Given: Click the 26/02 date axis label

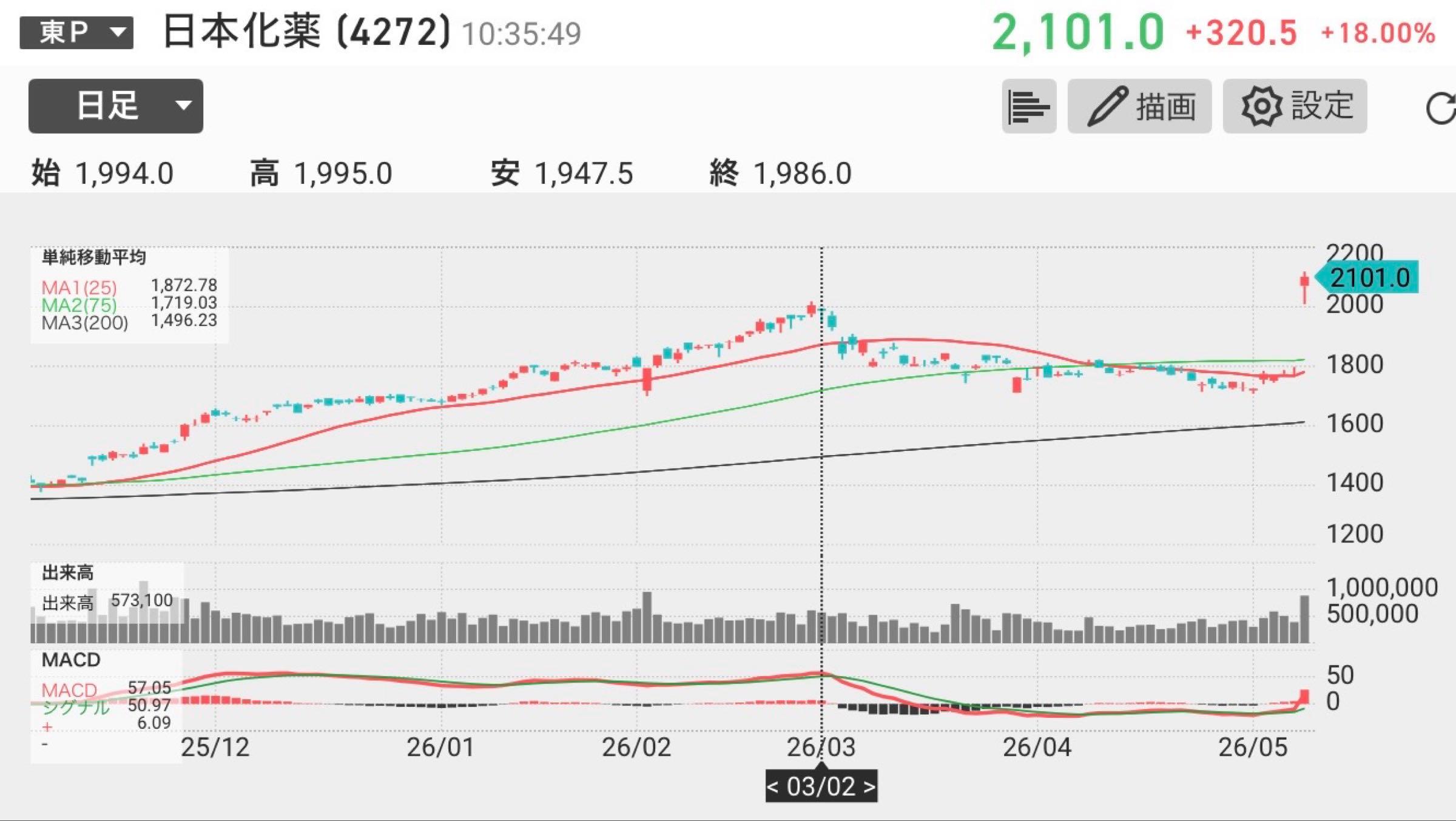Looking at the screenshot, I should pos(636,748).
